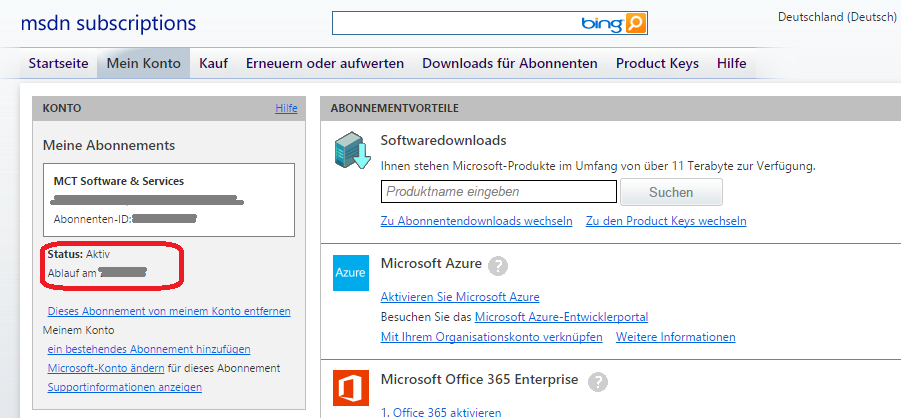Click the Hilfe link in Konto panel

pos(286,108)
